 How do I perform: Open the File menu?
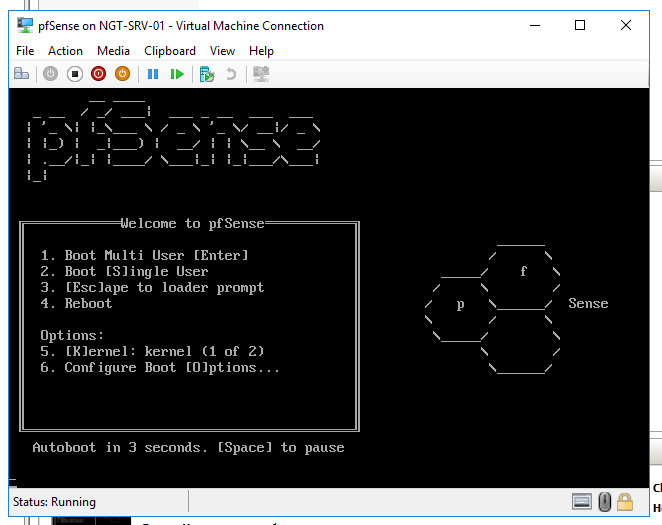[25, 51]
